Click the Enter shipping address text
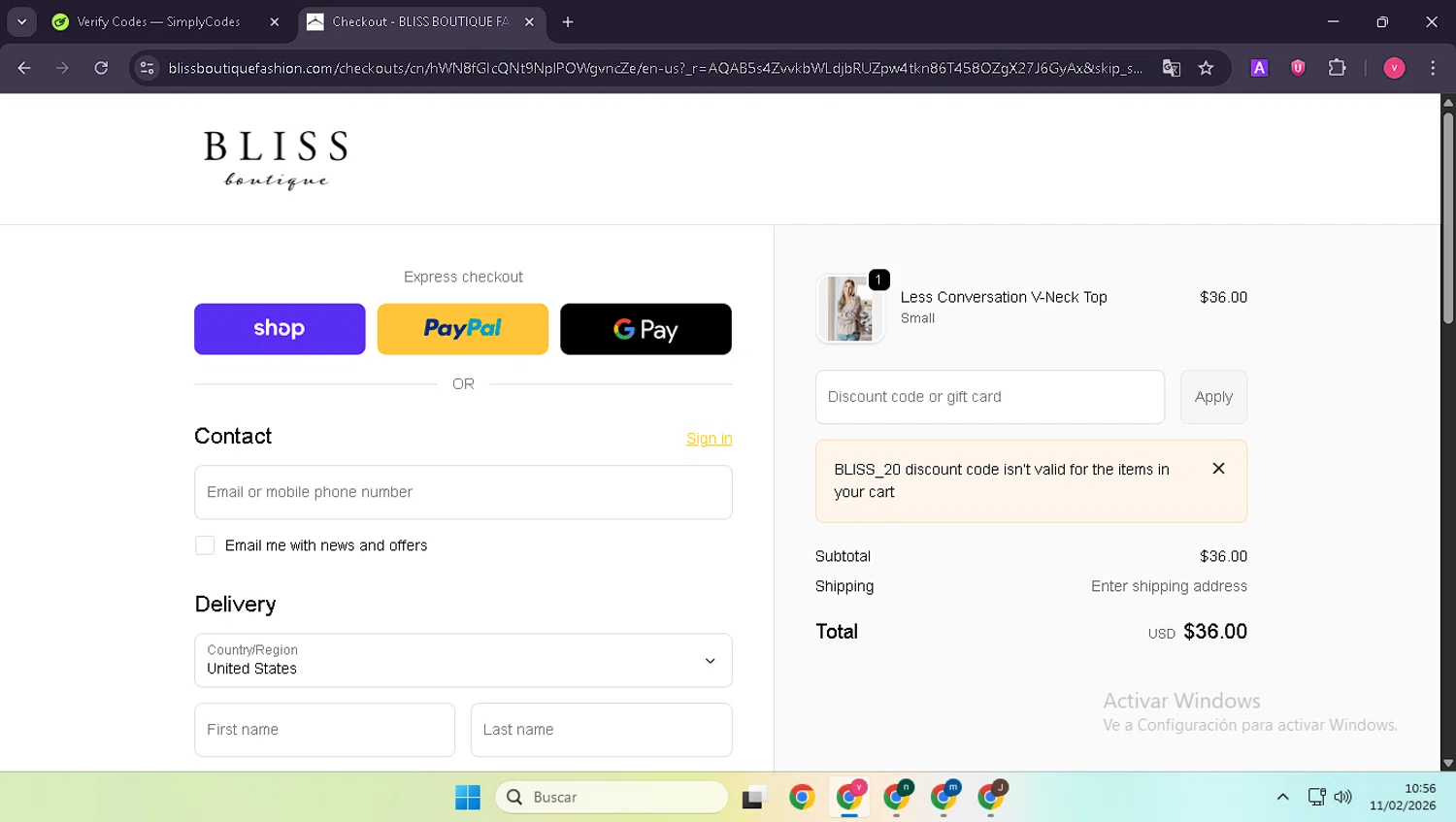This screenshot has width=1456, height=822. point(1169,586)
